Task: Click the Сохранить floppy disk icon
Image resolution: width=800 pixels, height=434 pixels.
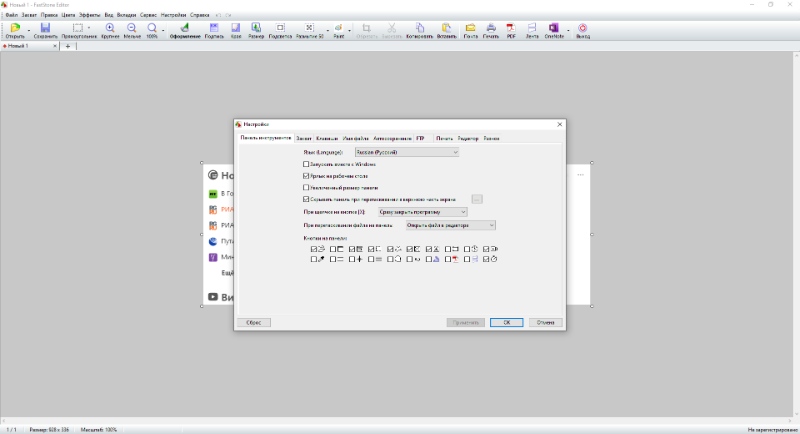Action: (45, 30)
